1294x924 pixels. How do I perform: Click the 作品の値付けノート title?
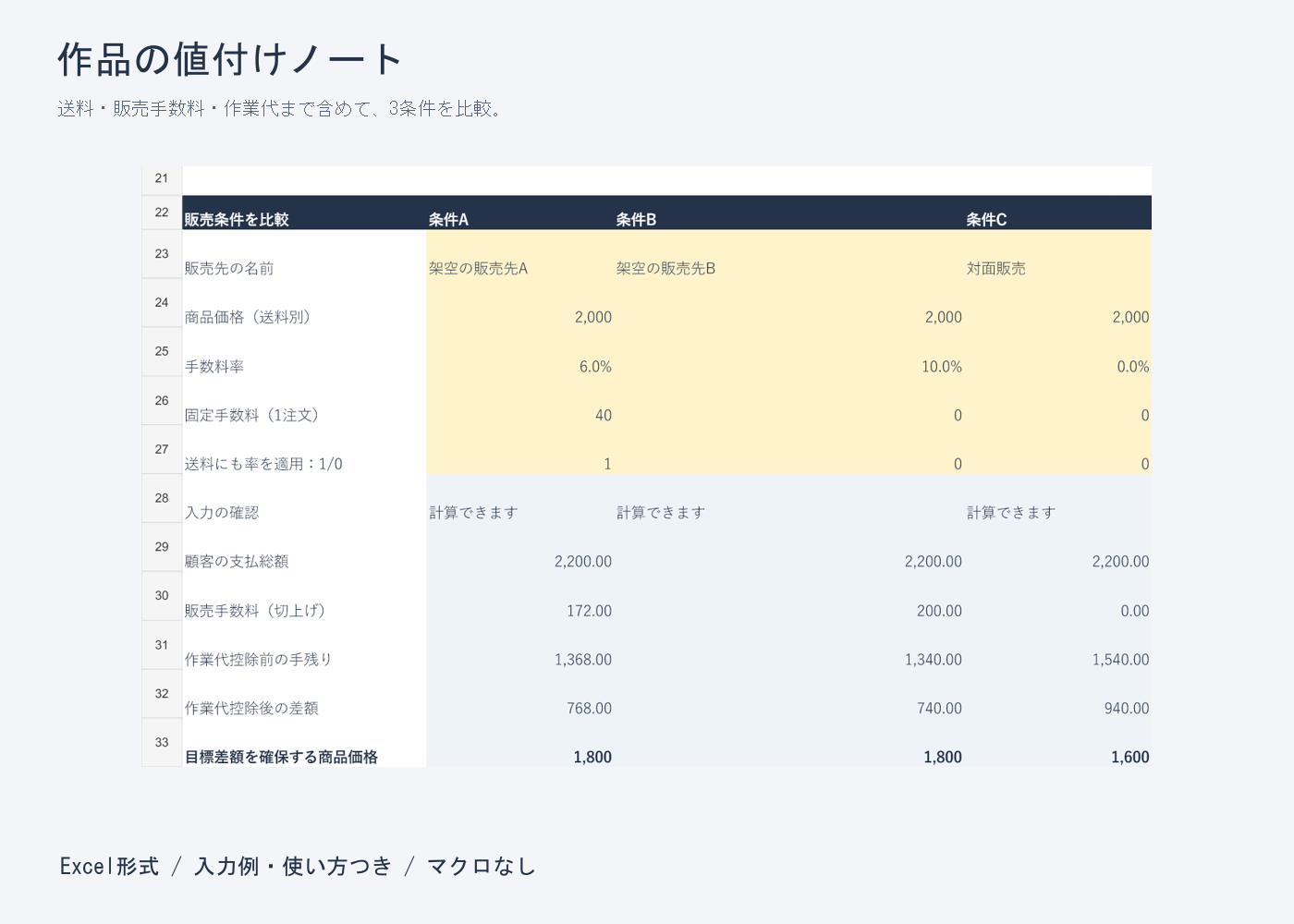[x=230, y=59]
